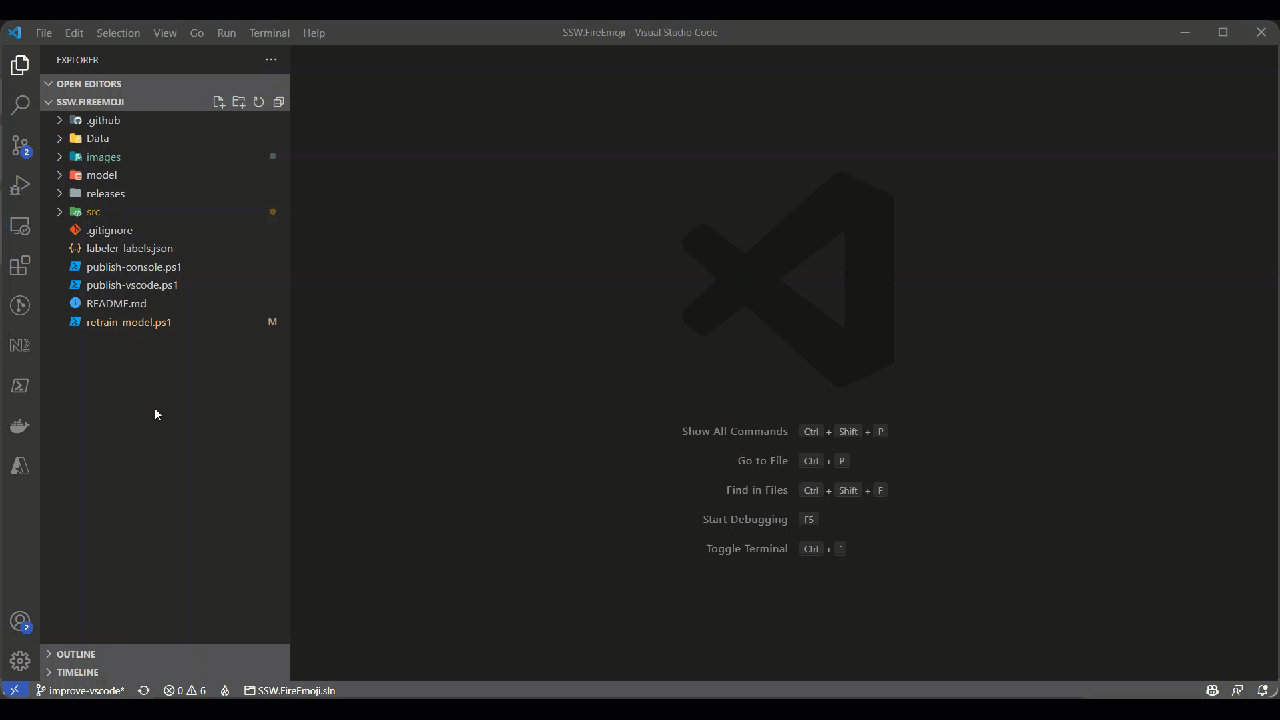Click the feedback icon in the status bar
Screen dimensions: 1280x720
1238,691
